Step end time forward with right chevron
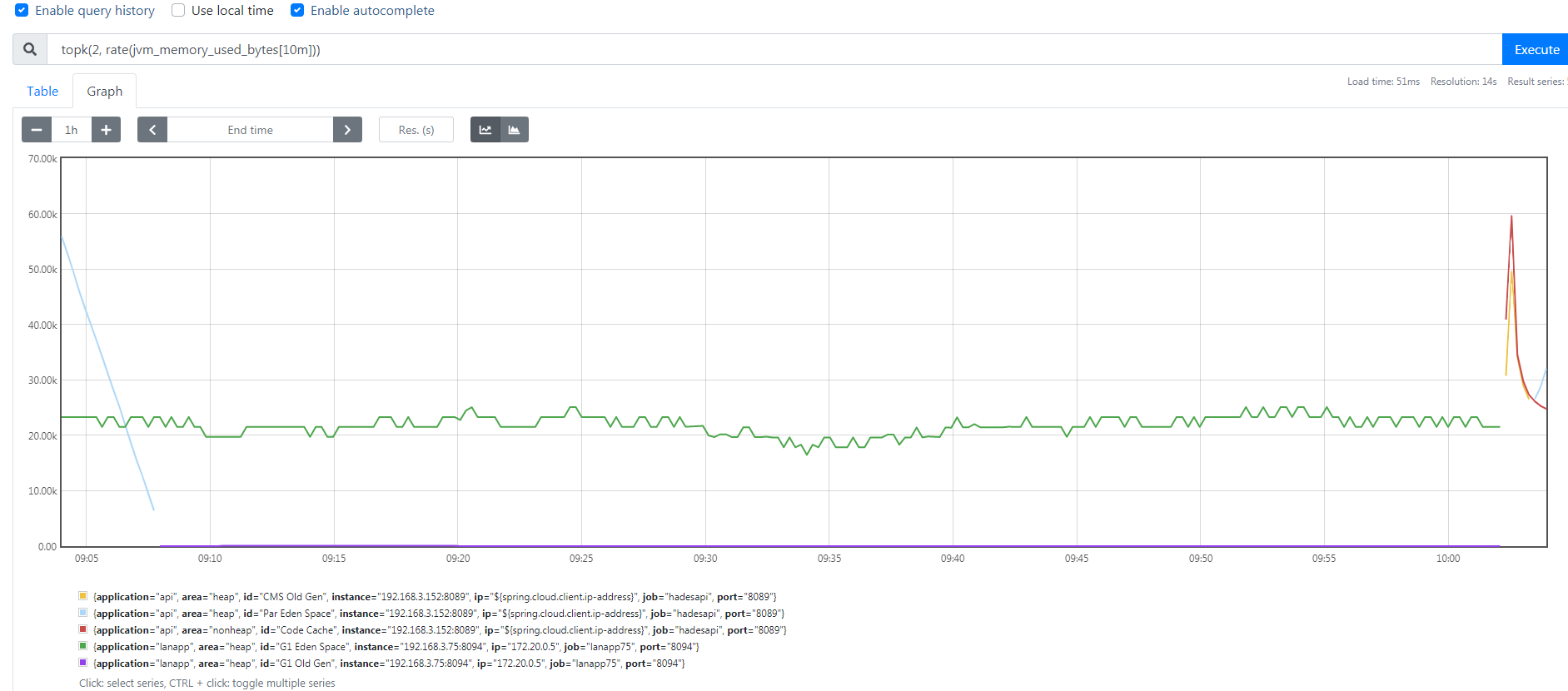 coord(347,130)
